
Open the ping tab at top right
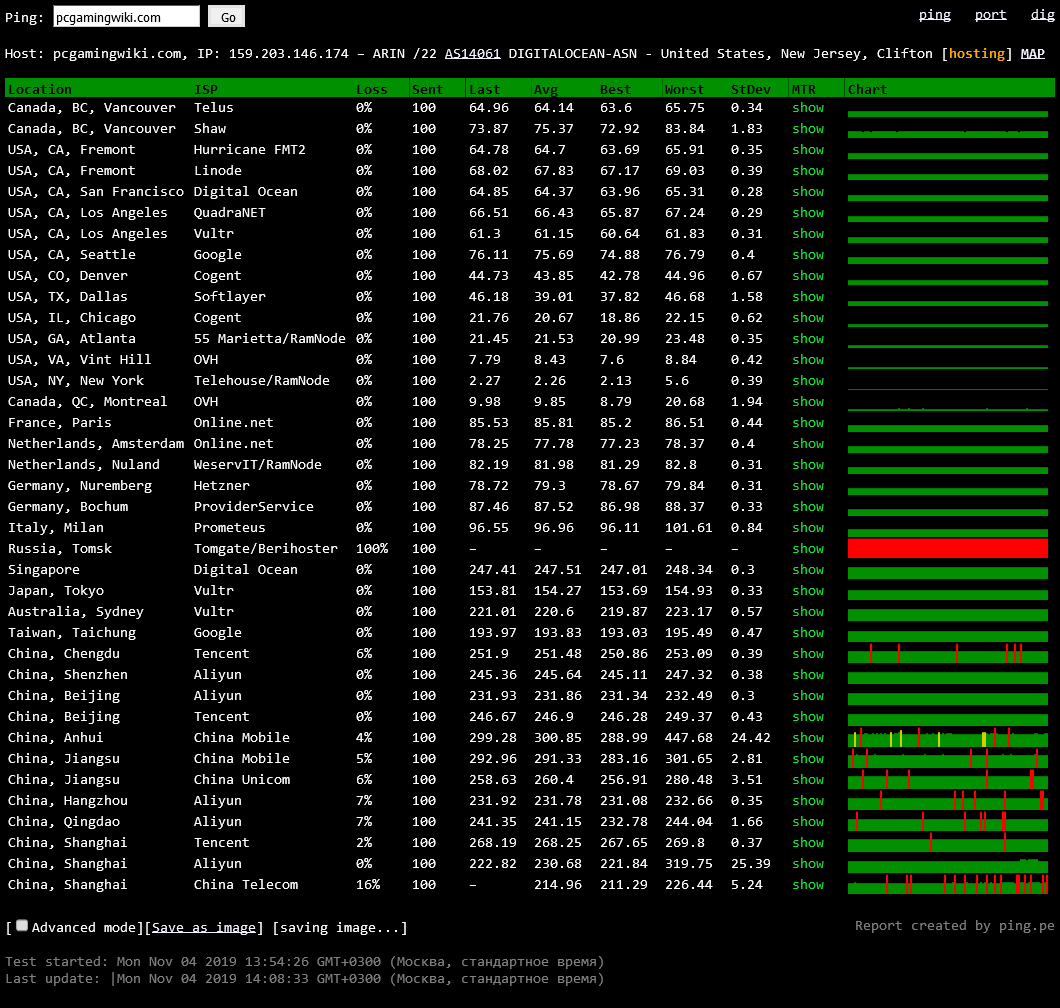(934, 15)
